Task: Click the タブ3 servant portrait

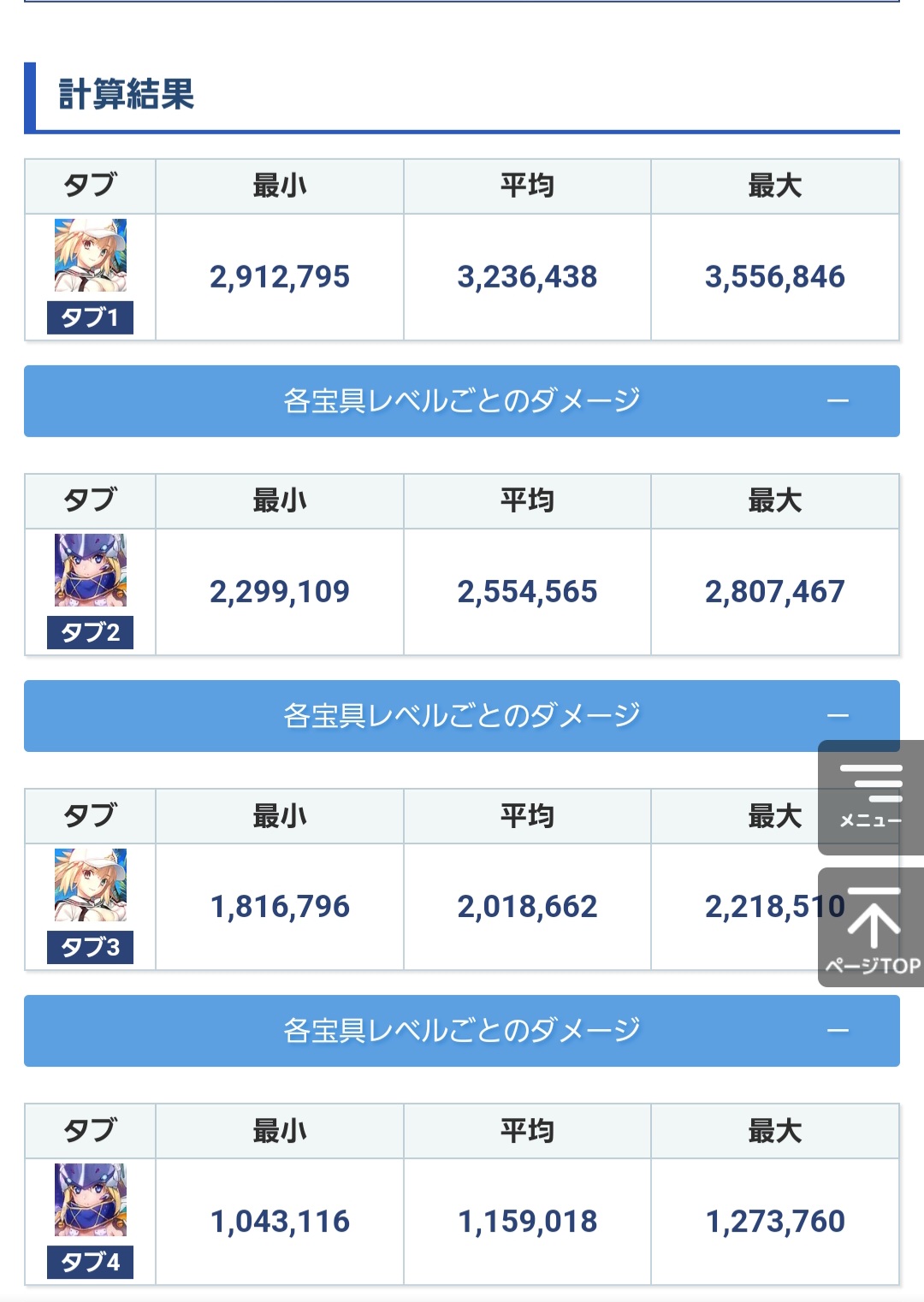Action: [91, 885]
